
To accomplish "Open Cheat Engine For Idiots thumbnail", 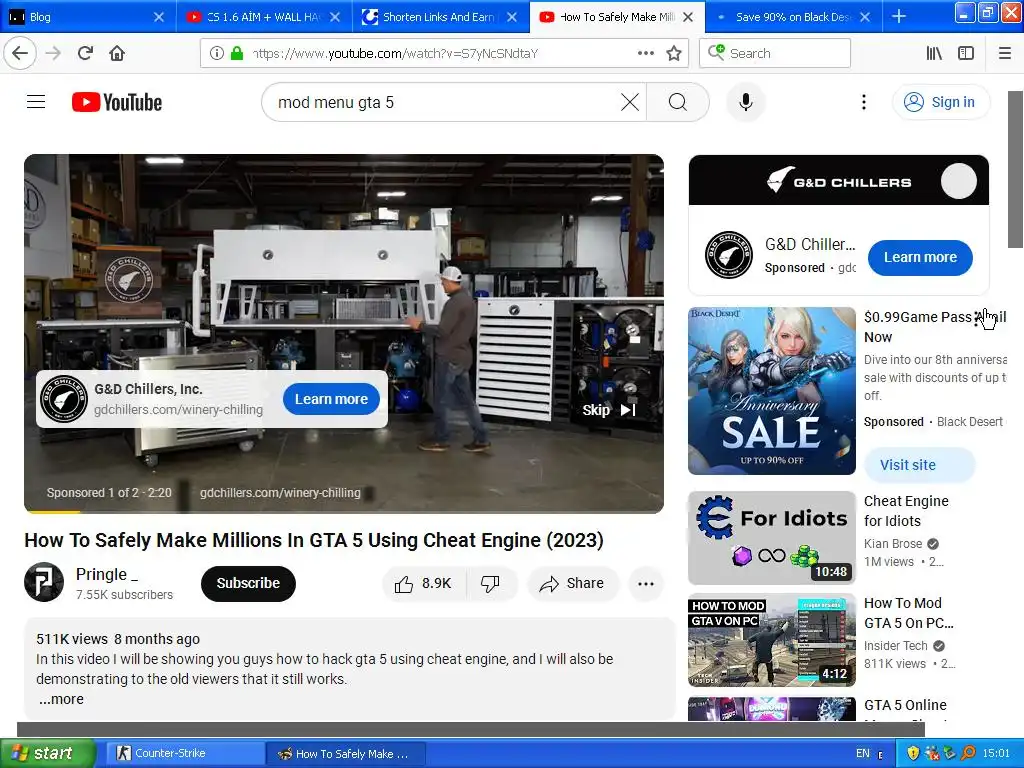I will 772,538.
